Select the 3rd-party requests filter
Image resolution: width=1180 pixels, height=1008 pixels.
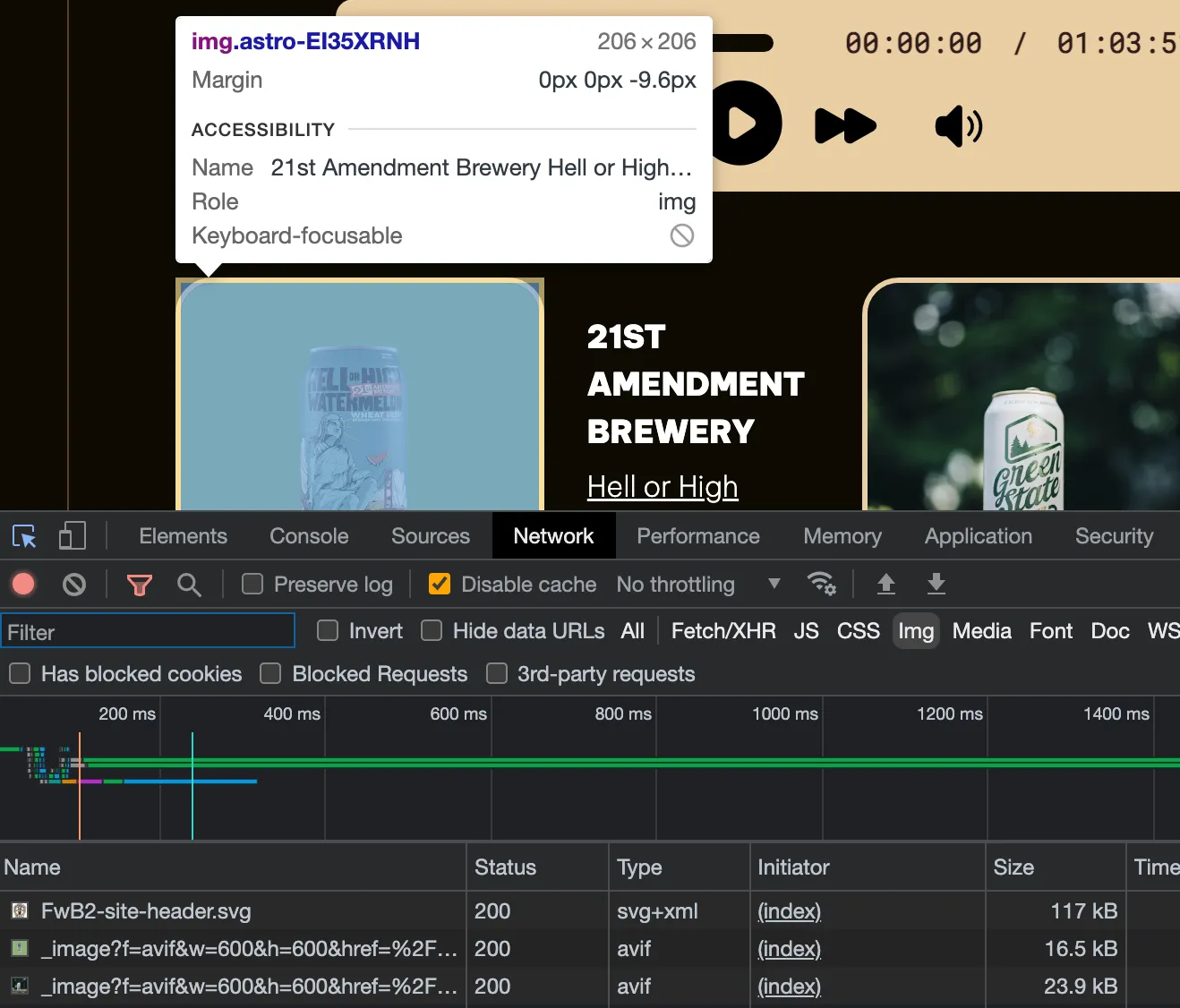point(497,673)
